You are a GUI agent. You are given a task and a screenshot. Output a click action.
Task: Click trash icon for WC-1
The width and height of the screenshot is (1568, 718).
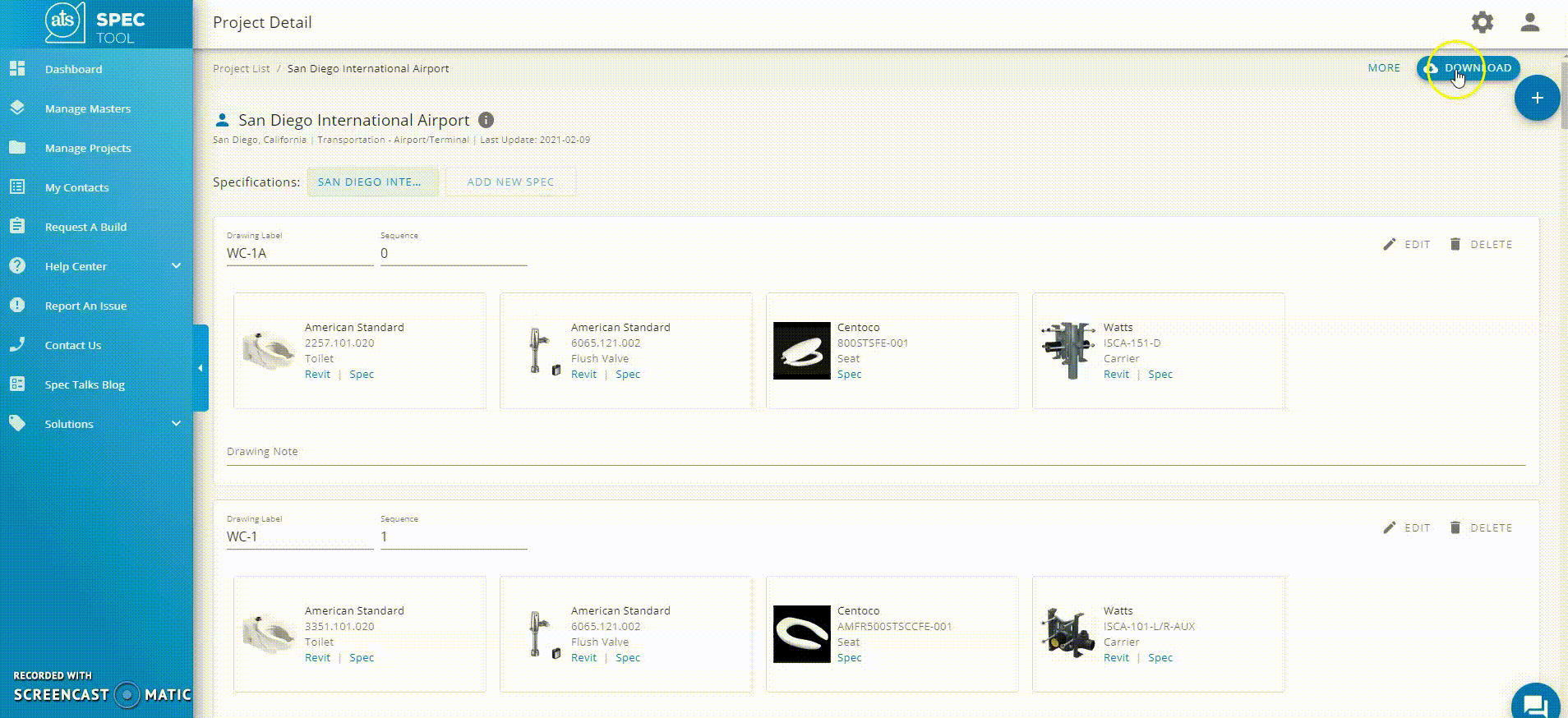1455,527
